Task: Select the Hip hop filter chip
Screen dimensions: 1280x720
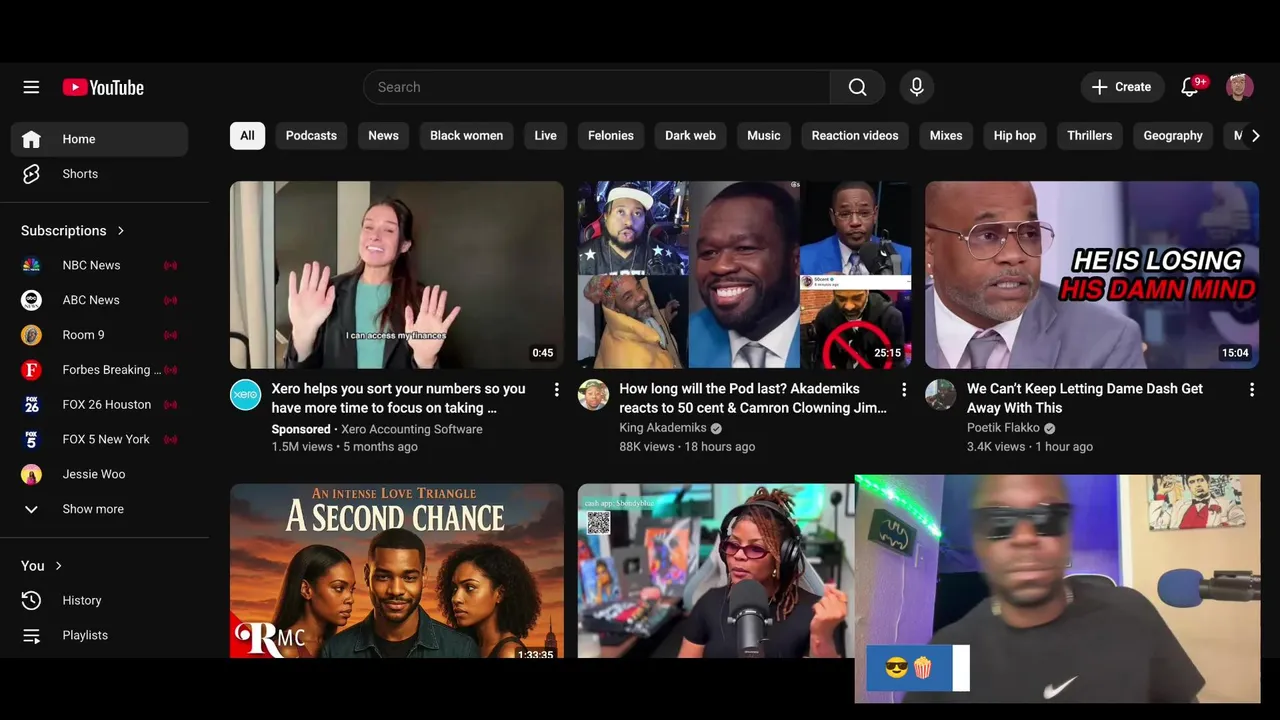Action: (1015, 136)
